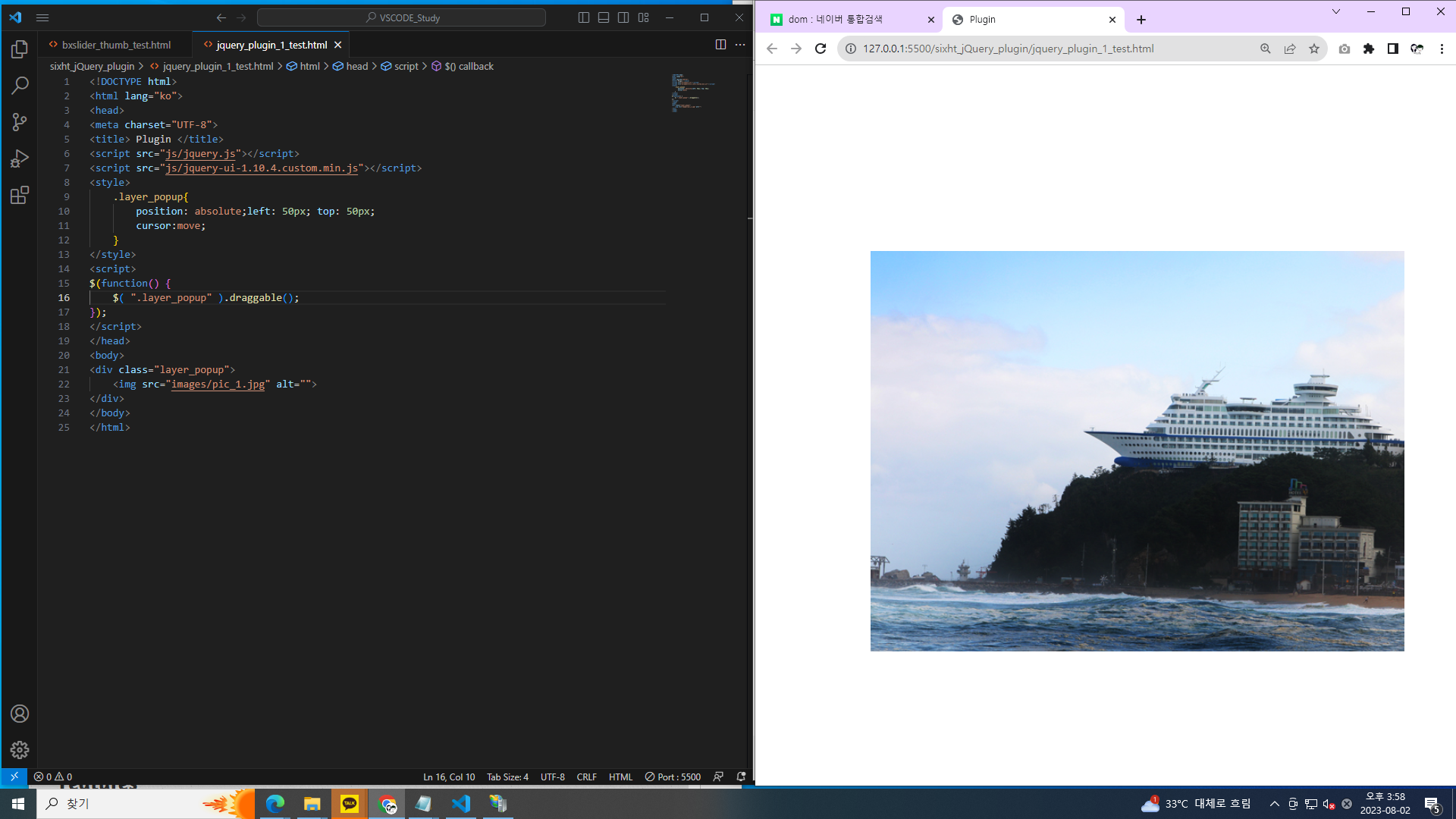Toggle the secondary side bar layout
The image size is (1456, 819).
tap(623, 17)
